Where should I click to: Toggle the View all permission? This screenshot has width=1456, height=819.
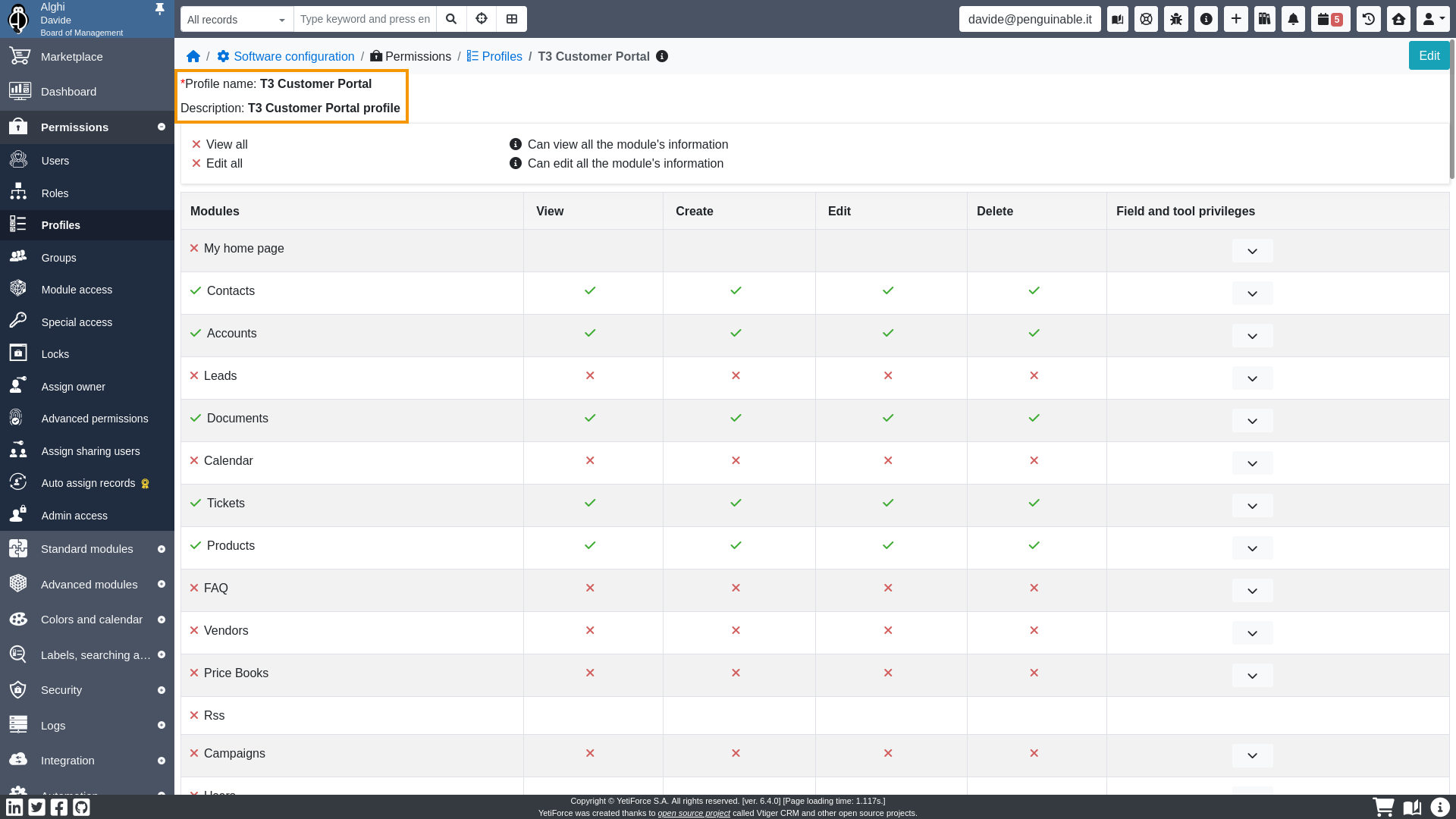(196, 145)
